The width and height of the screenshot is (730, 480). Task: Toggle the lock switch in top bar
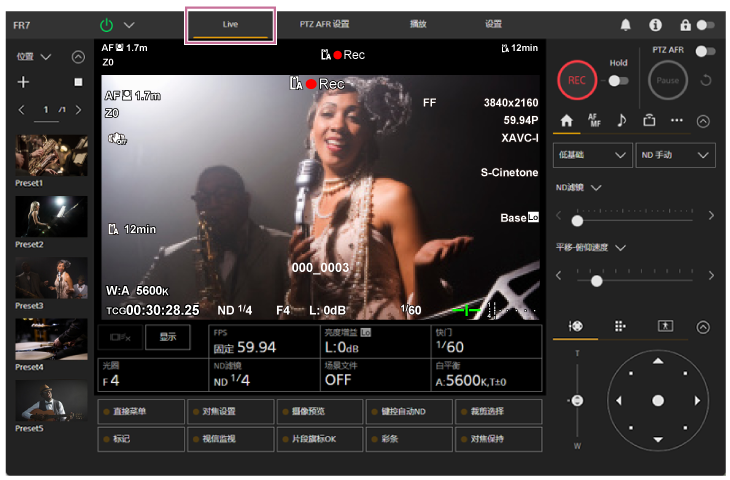(x=705, y=24)
